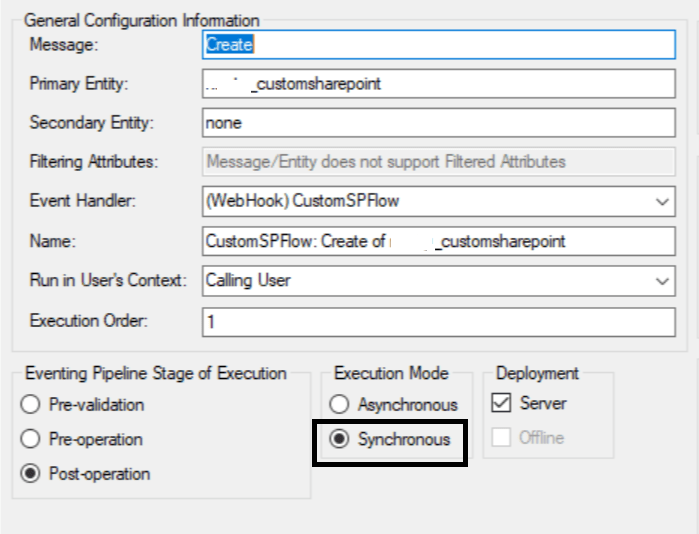Click the Execution Order input box

click(438, 321)
